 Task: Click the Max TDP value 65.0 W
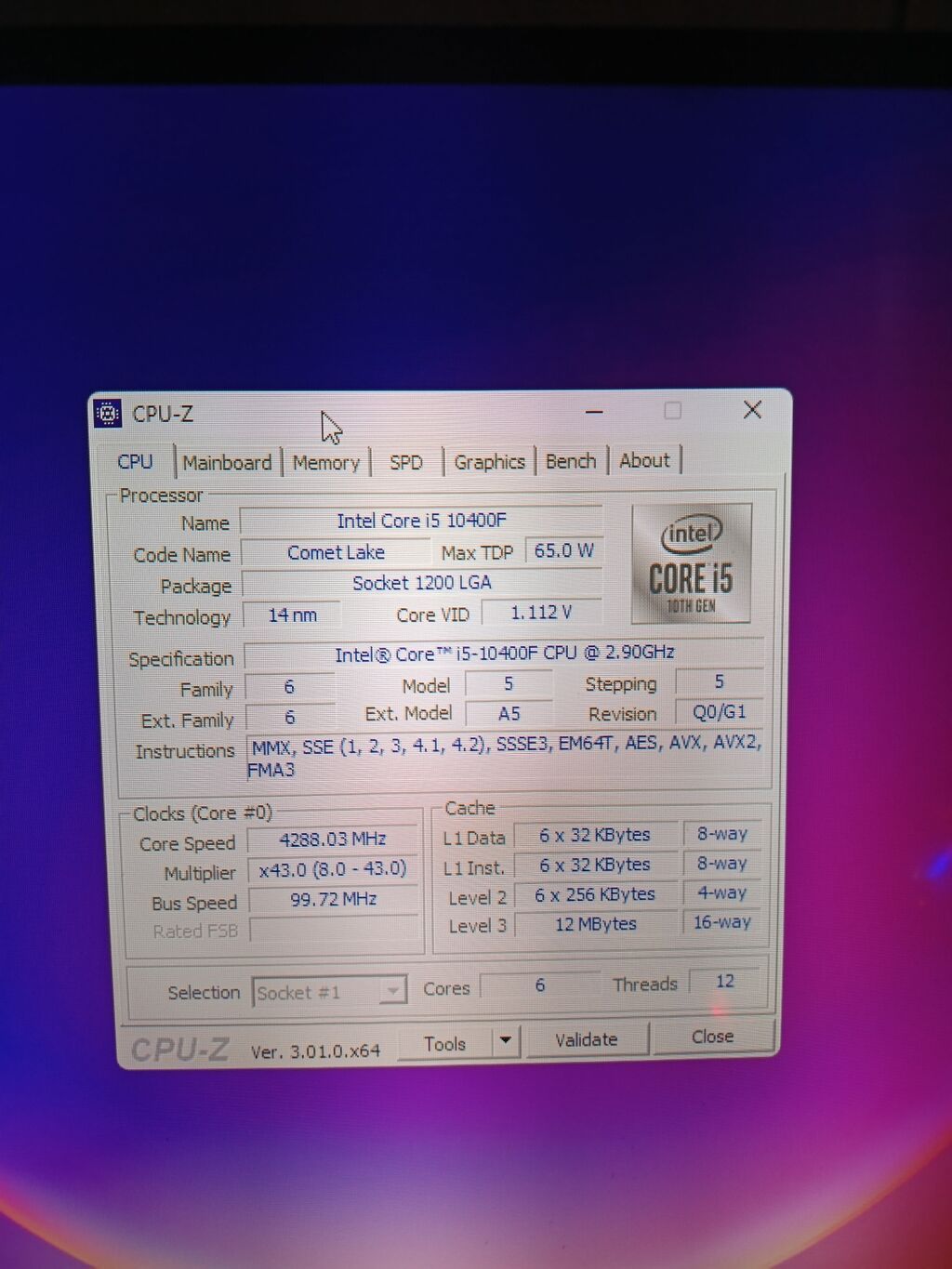click(x=564, y=550)
